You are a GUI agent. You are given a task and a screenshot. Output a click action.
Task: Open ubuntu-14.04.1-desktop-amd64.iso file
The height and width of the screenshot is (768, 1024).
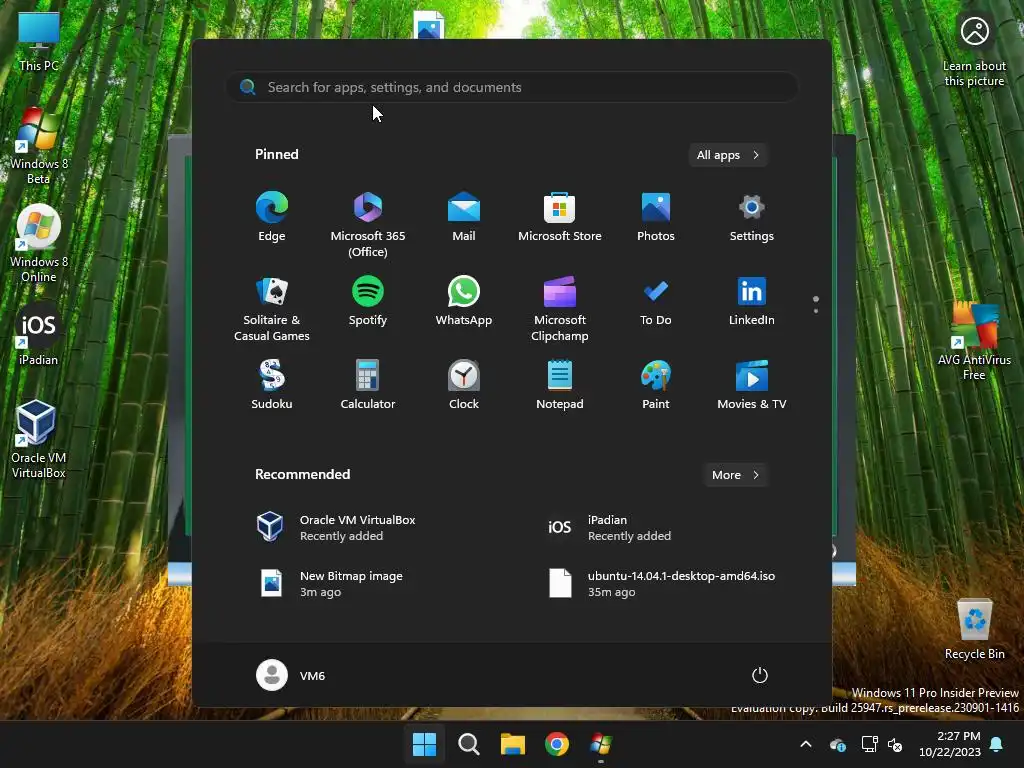(x=664, y=584)
